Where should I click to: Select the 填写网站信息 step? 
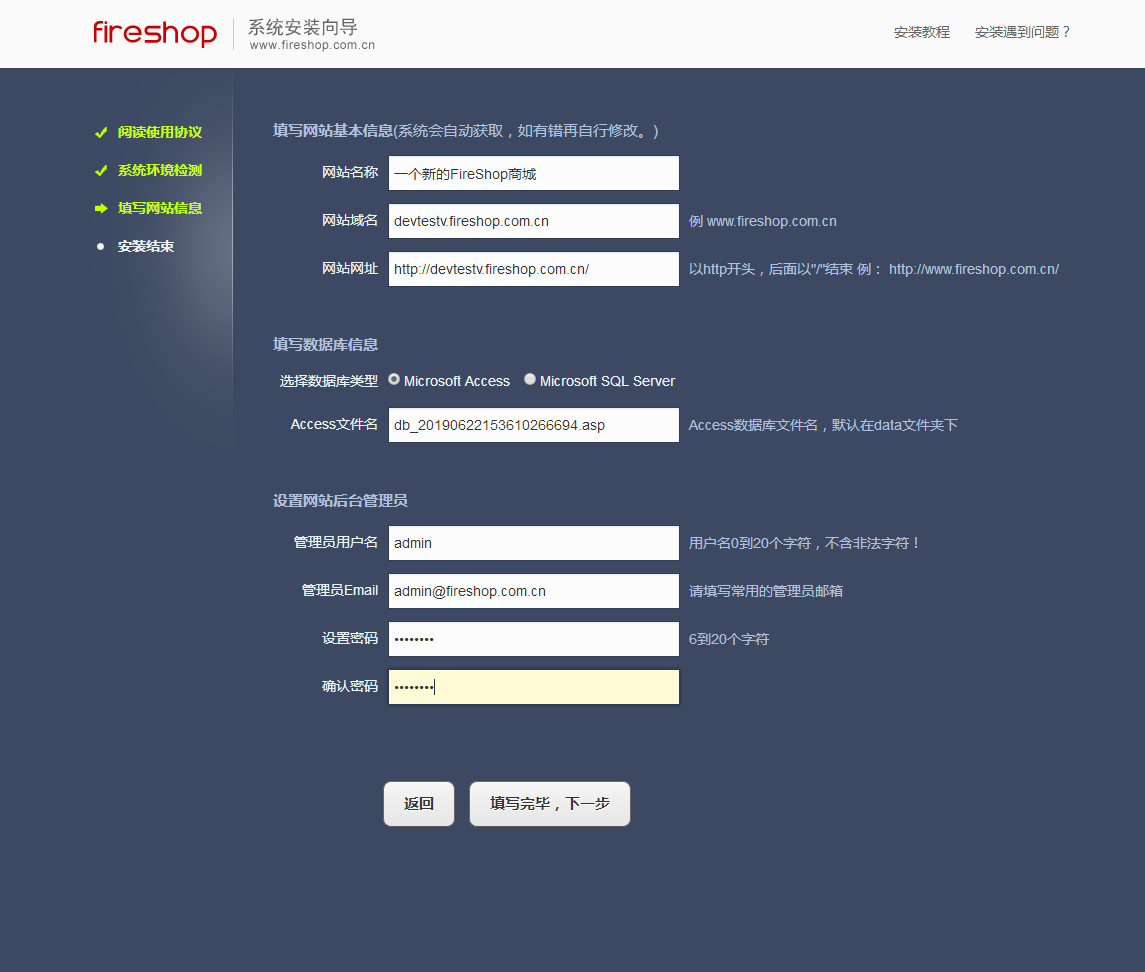click(x=160, y=208)
